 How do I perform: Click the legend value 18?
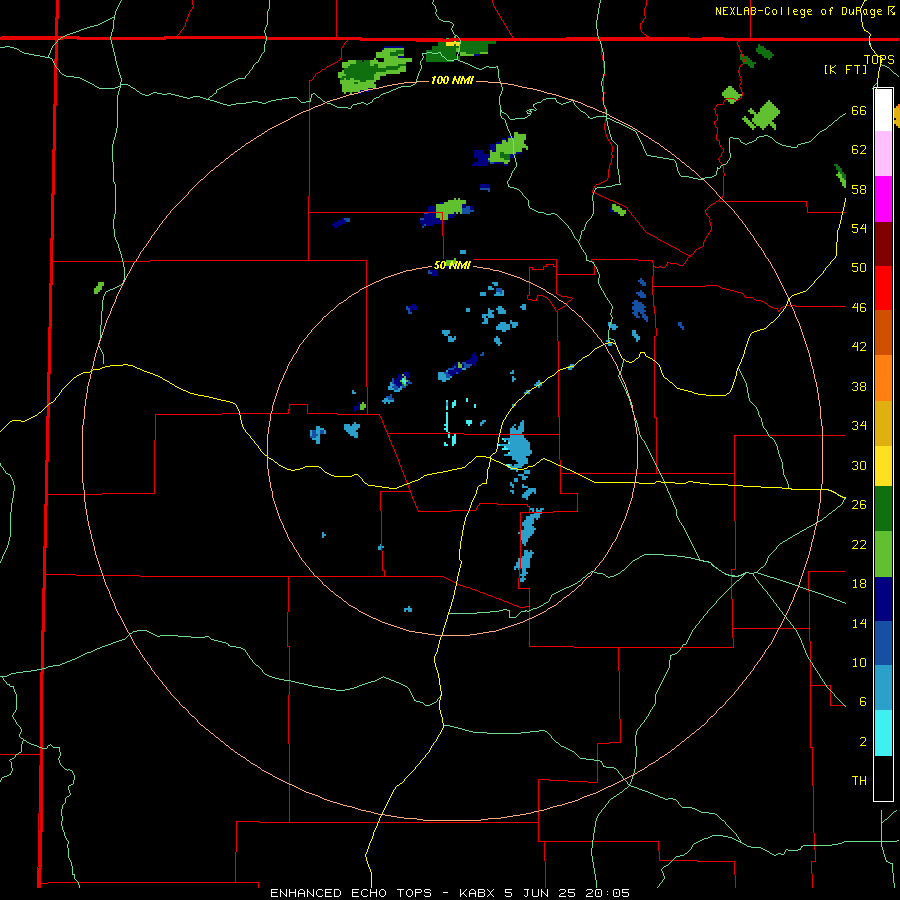coord(859,584)
